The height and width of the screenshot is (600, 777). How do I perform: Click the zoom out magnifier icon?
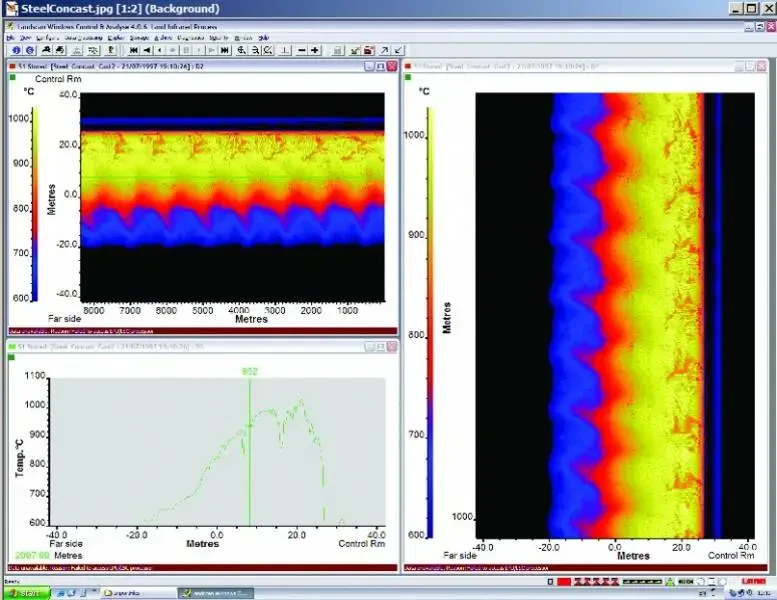click(x=257, y=49)
